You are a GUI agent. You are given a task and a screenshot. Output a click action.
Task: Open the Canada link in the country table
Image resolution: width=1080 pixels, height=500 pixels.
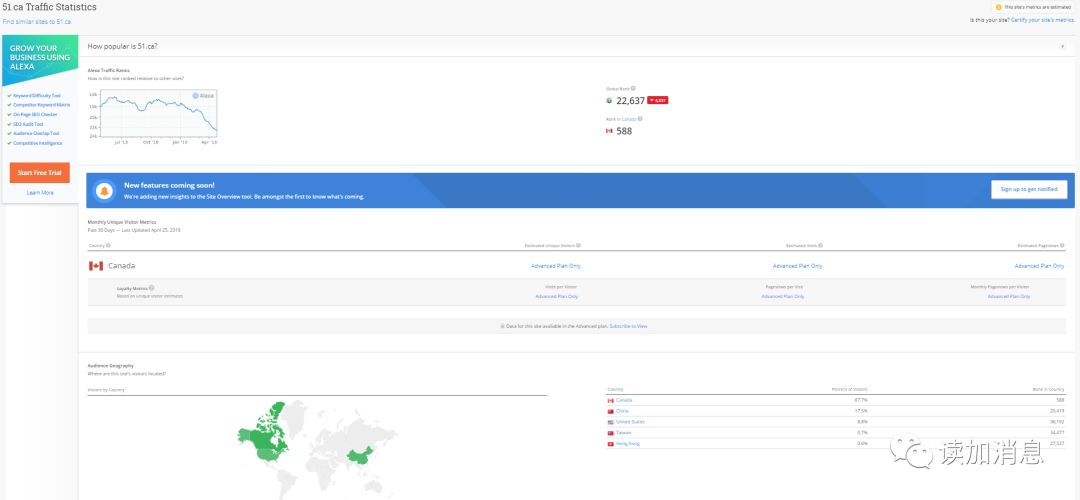click(x=624, y=400)
